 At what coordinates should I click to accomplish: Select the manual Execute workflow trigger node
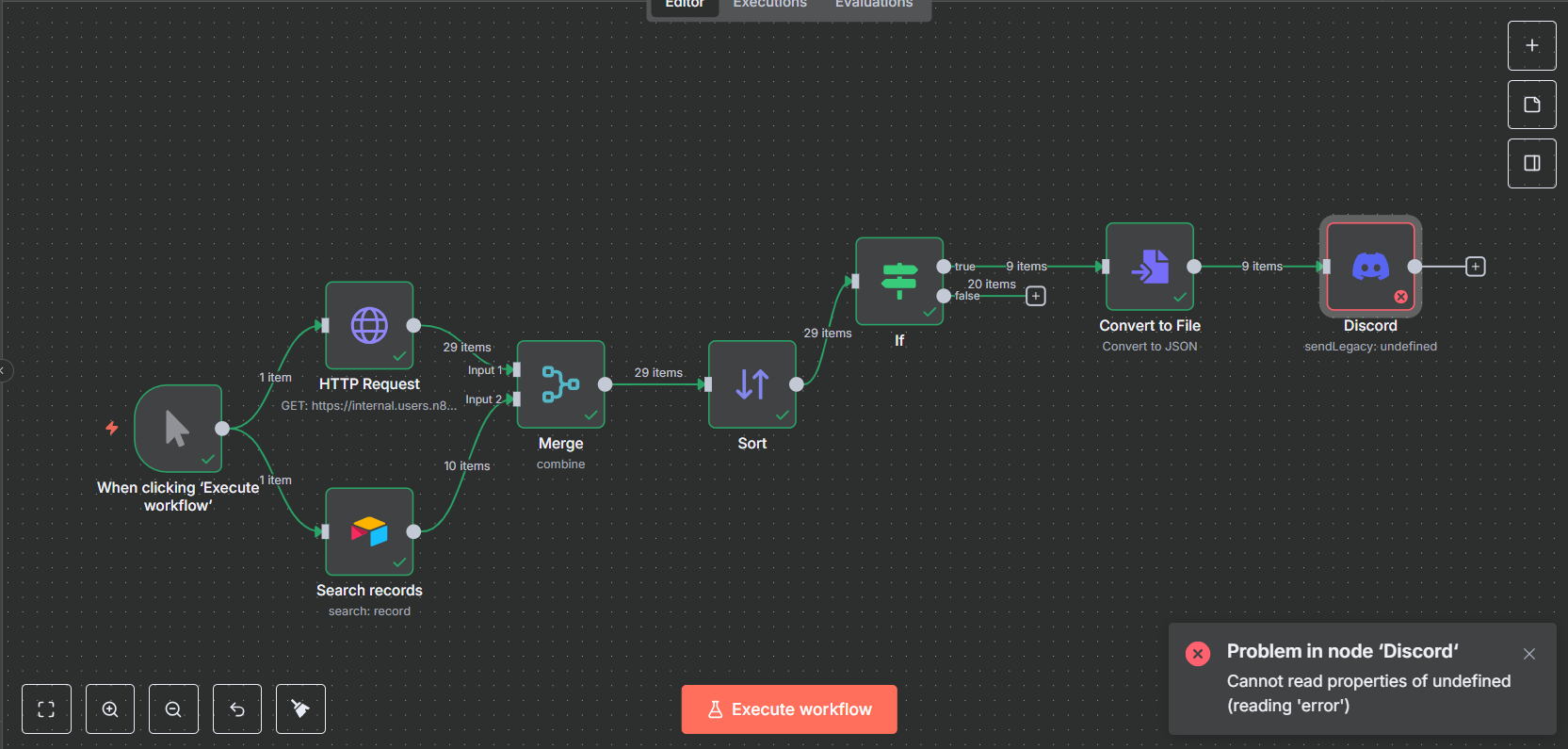[178, 429]
